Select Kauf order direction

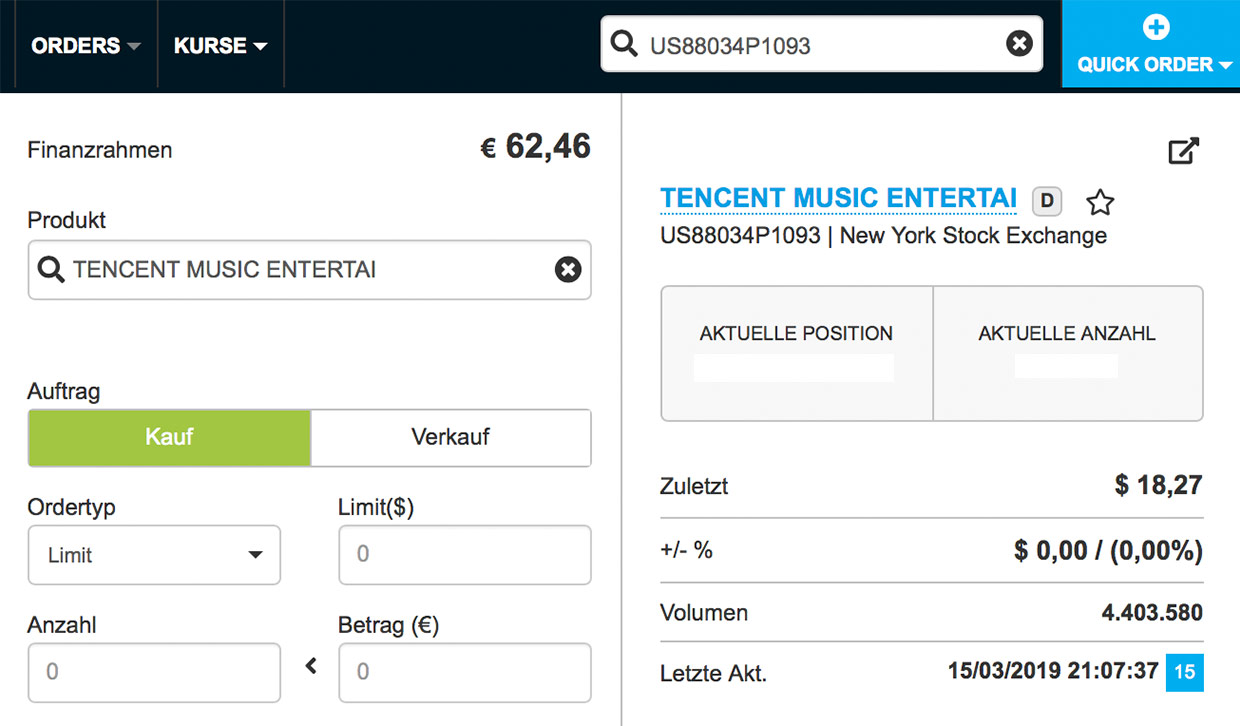pos(169,437)
